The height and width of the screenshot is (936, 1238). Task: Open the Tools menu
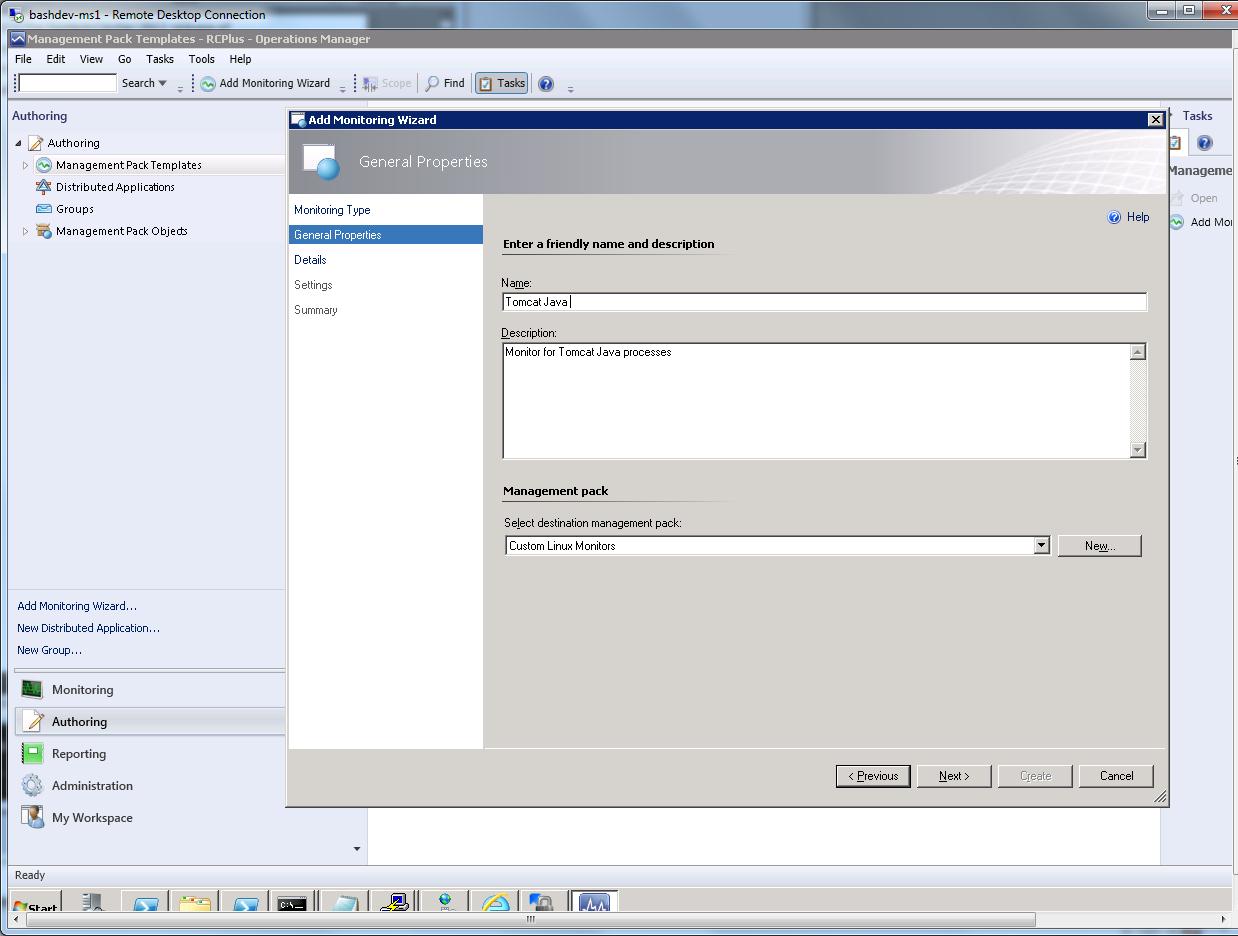201,59
